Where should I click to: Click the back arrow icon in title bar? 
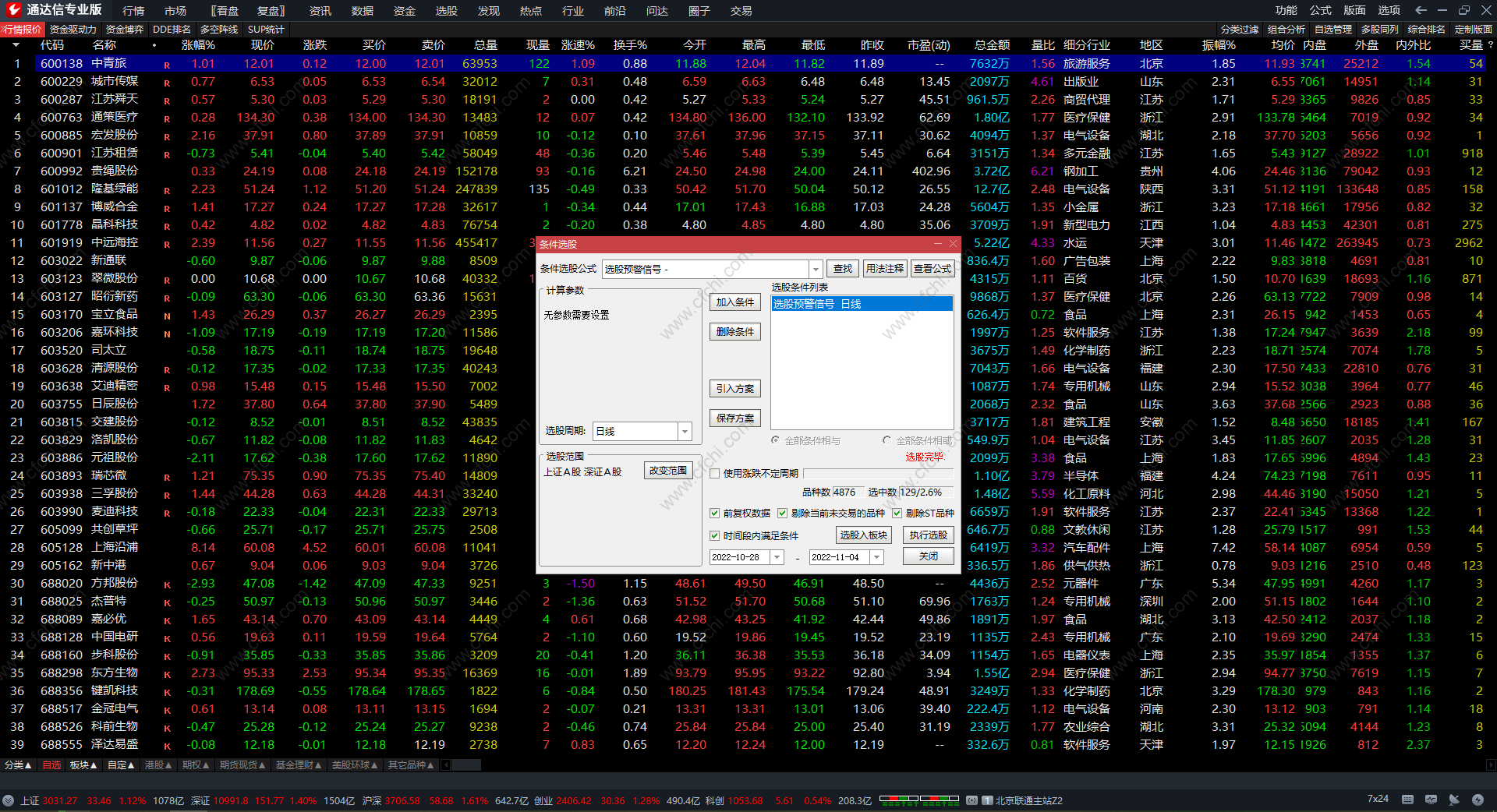pyautogui.click(x=1421, y=10)
